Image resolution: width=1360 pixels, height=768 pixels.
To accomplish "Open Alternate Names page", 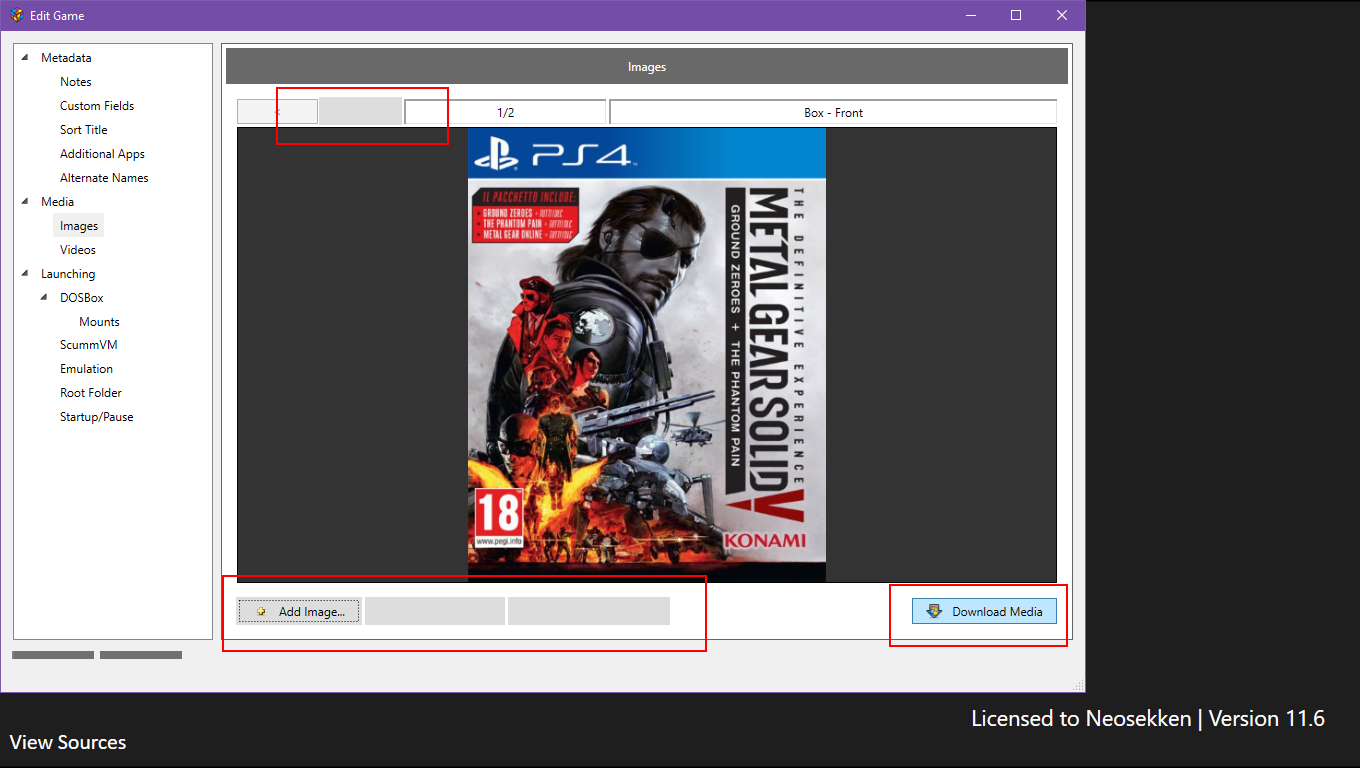I will click(x=104, y=178).
